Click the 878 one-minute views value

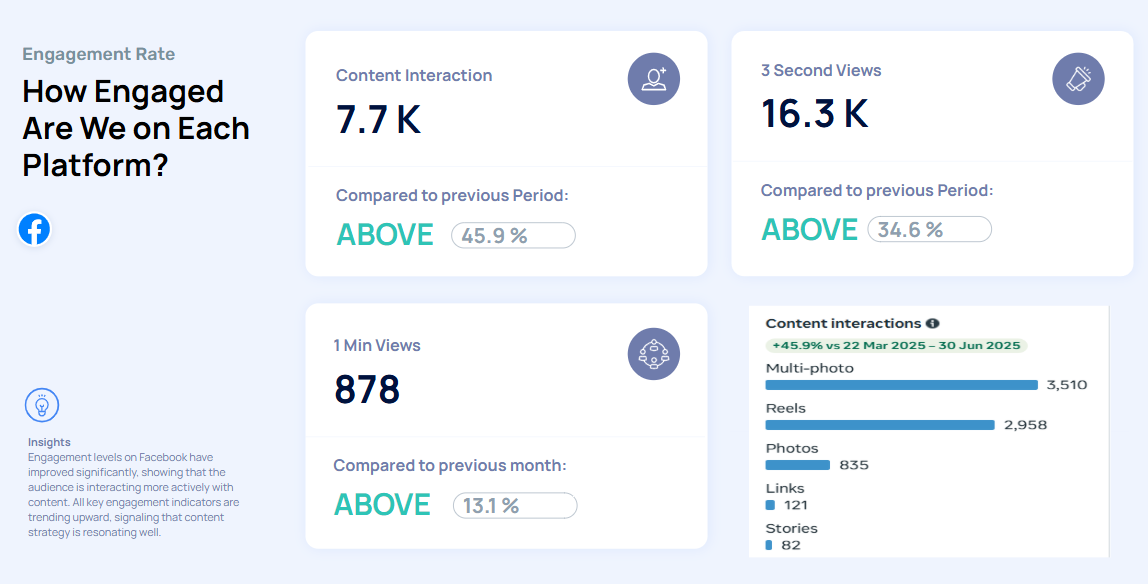coord(367,389)
